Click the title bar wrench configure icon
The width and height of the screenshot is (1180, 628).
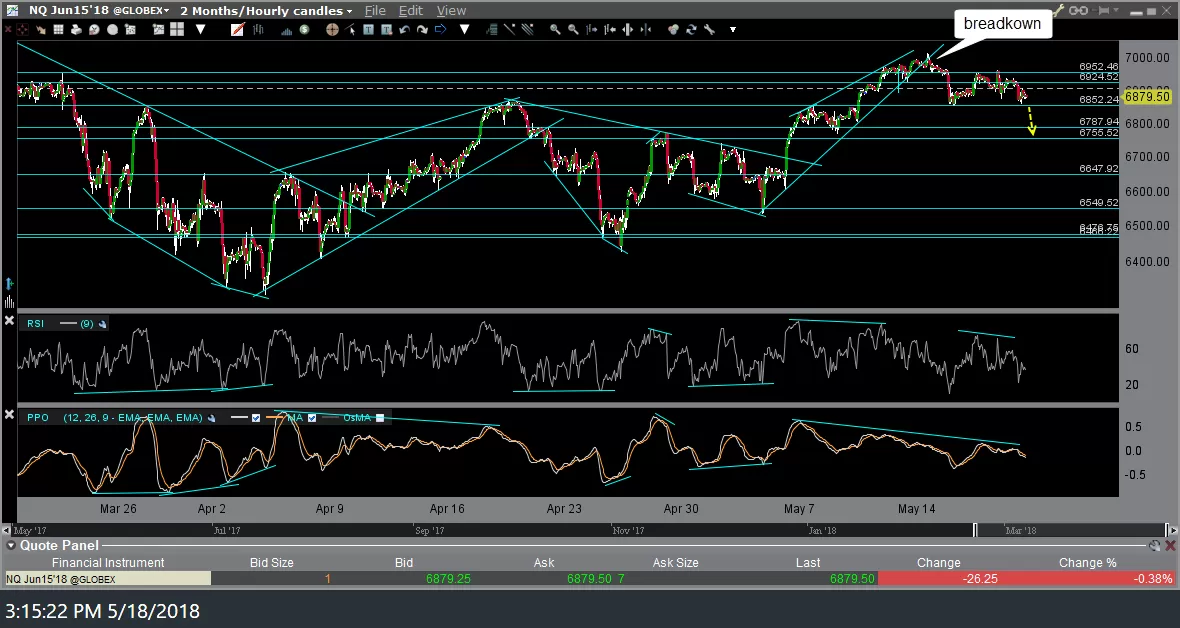pos(1058,11)
